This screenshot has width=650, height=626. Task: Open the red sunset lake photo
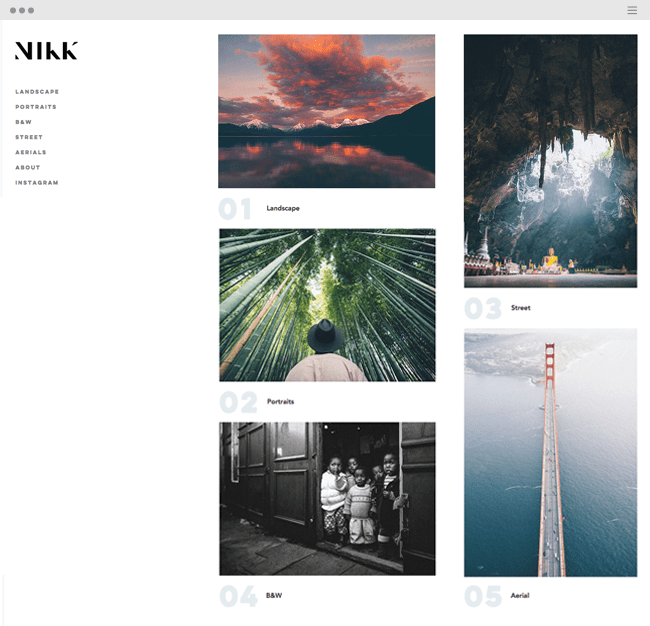click(327, 111)
